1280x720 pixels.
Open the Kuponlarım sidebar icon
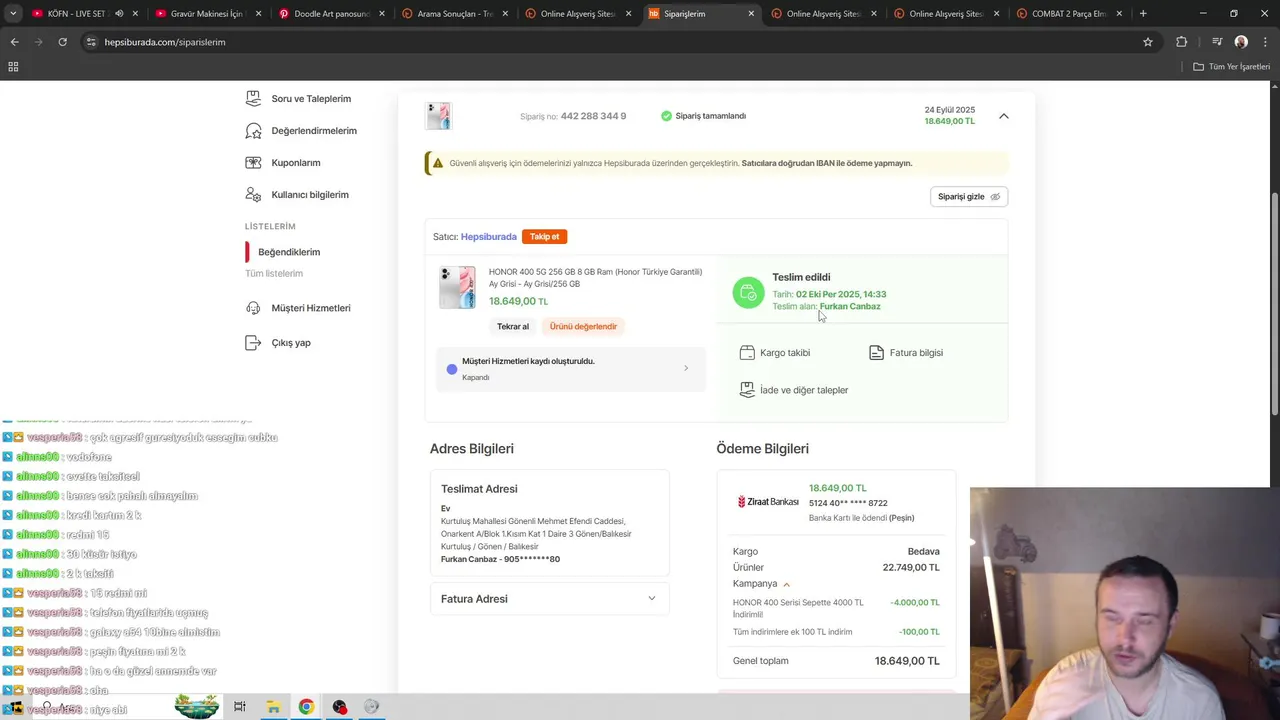point(253,163)
